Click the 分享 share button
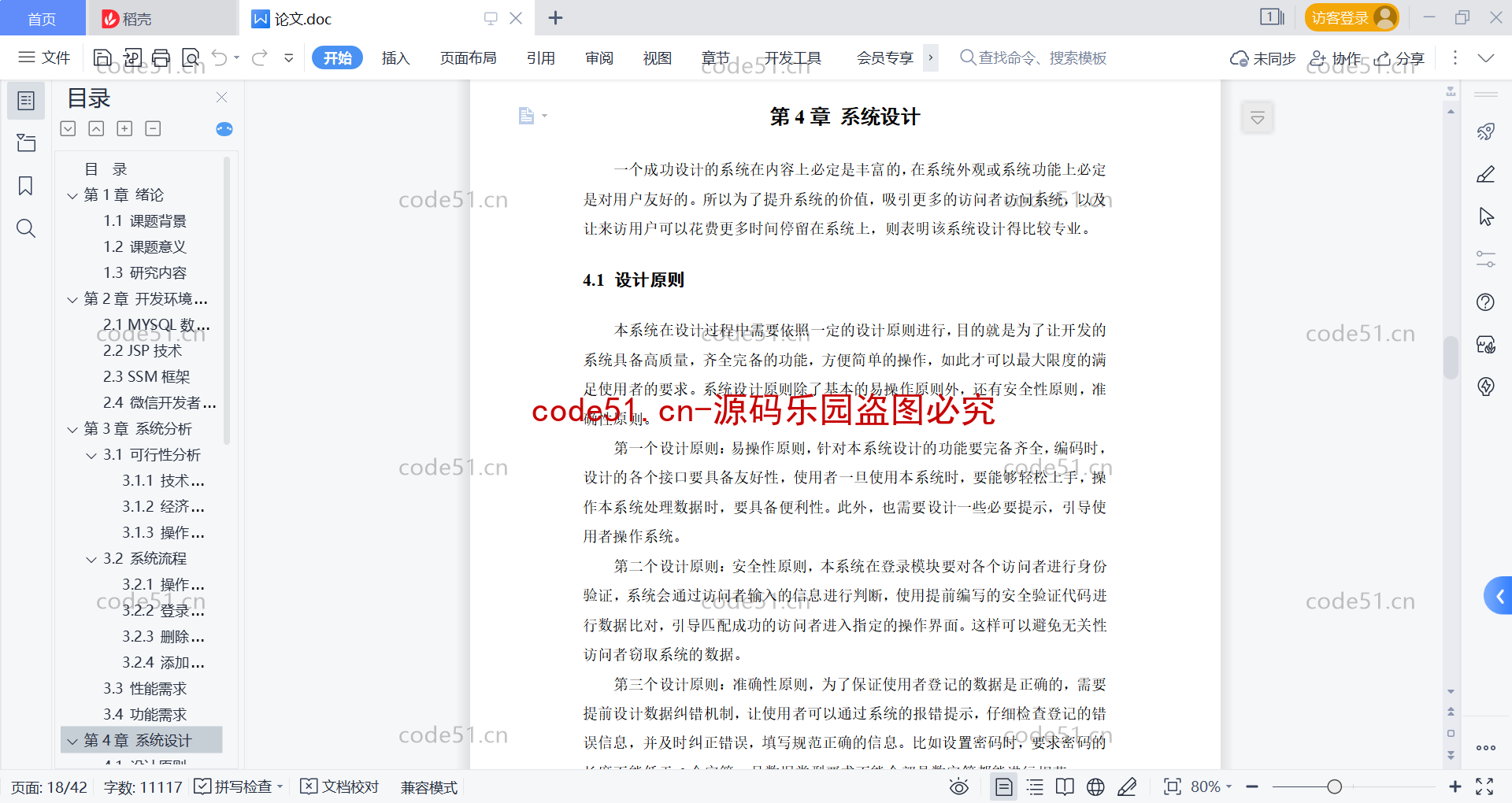 click(x=1400, y=57)
